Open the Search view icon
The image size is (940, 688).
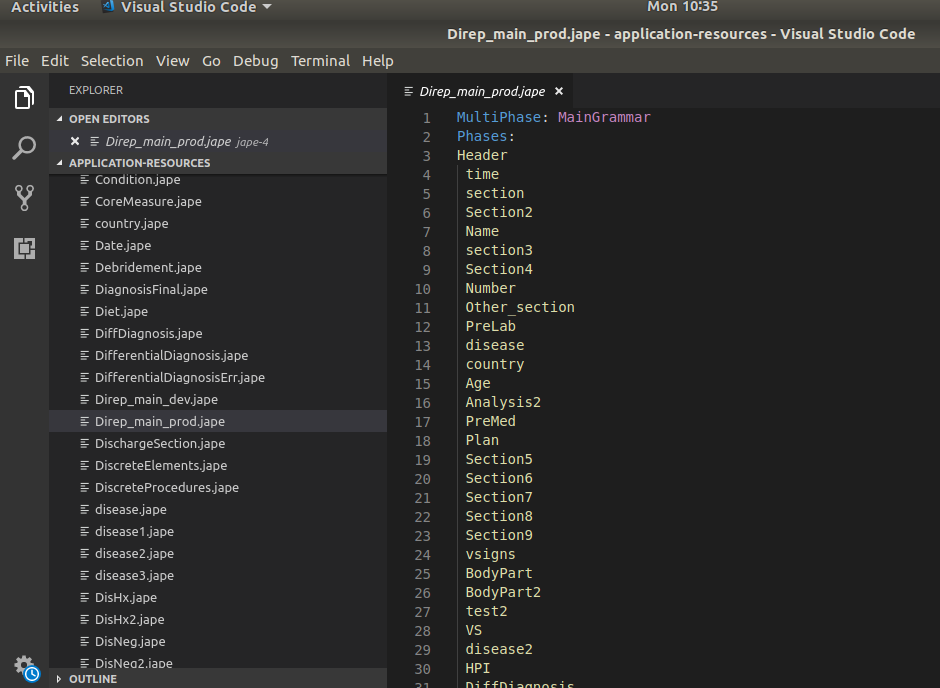[x=24, y=149]
